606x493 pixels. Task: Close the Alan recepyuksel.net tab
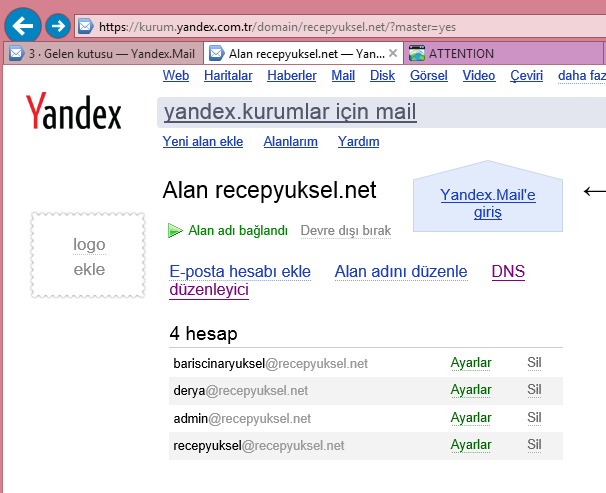pos(393,53)
